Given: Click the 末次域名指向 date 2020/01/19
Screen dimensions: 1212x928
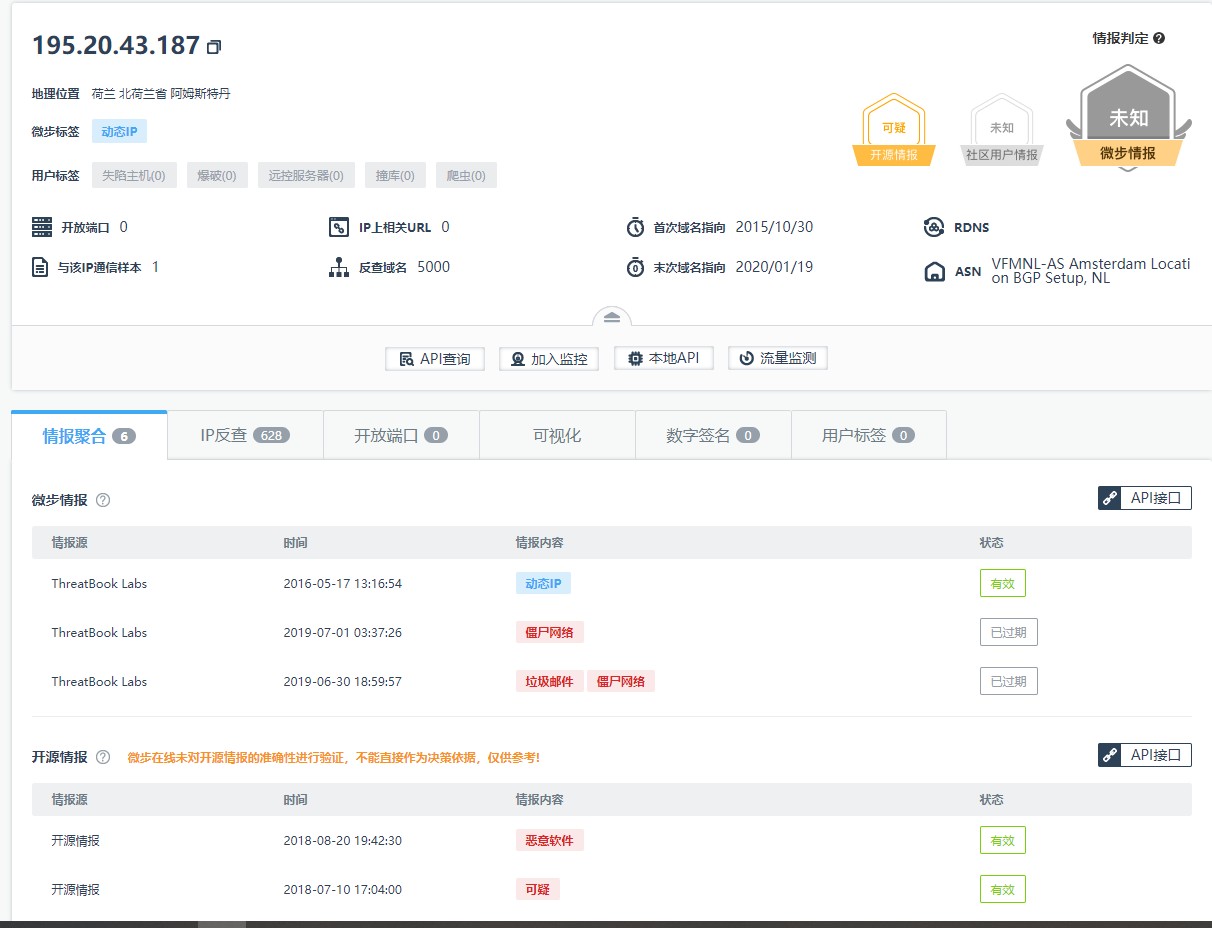Looking at the screenshot, I should pos(774,267).
